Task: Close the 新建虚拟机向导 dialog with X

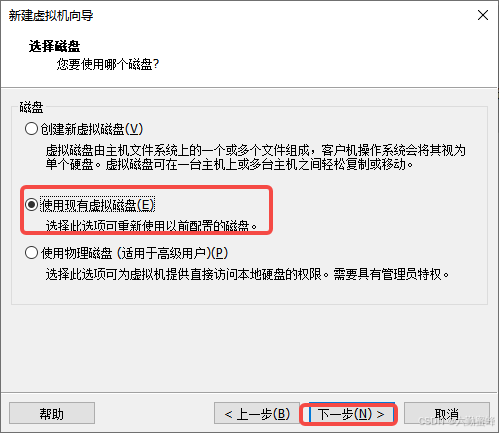Action: 483,15
